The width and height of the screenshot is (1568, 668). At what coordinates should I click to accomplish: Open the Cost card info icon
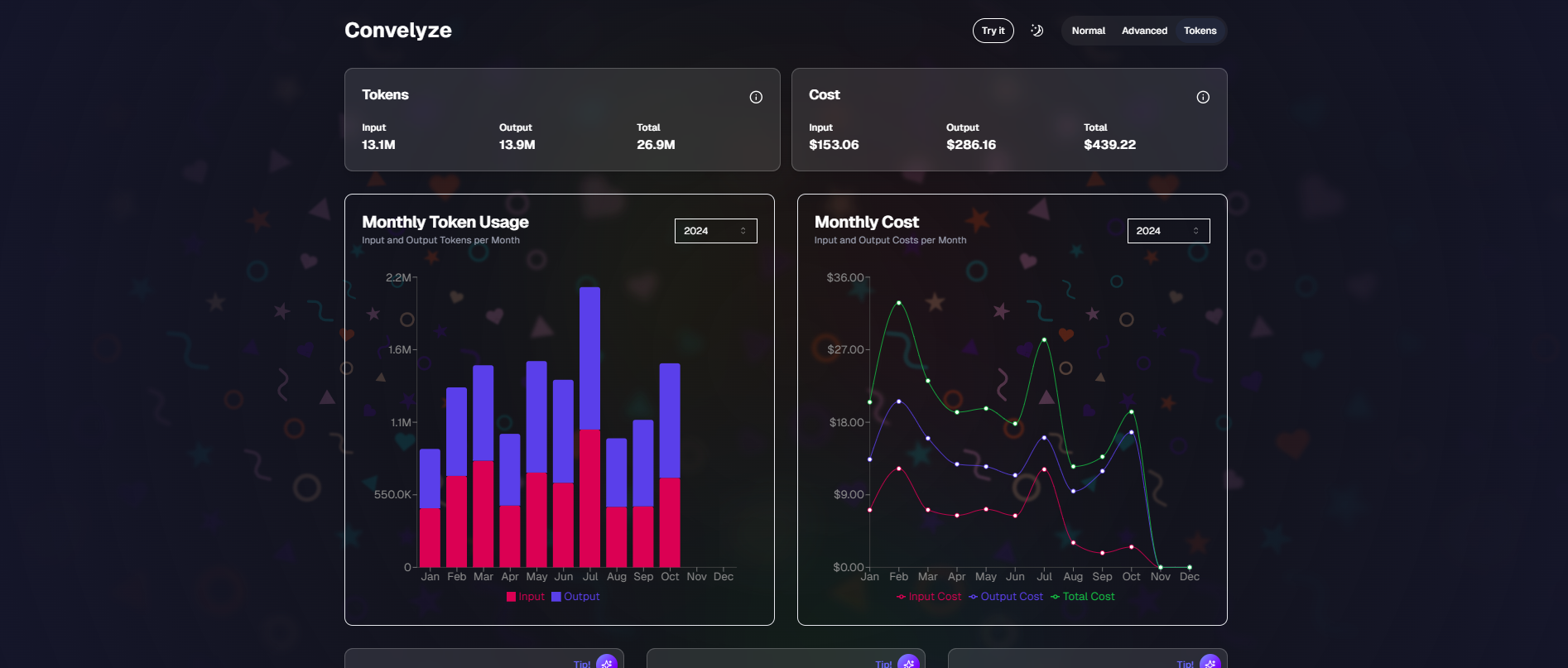click(x=1203, y=97)
